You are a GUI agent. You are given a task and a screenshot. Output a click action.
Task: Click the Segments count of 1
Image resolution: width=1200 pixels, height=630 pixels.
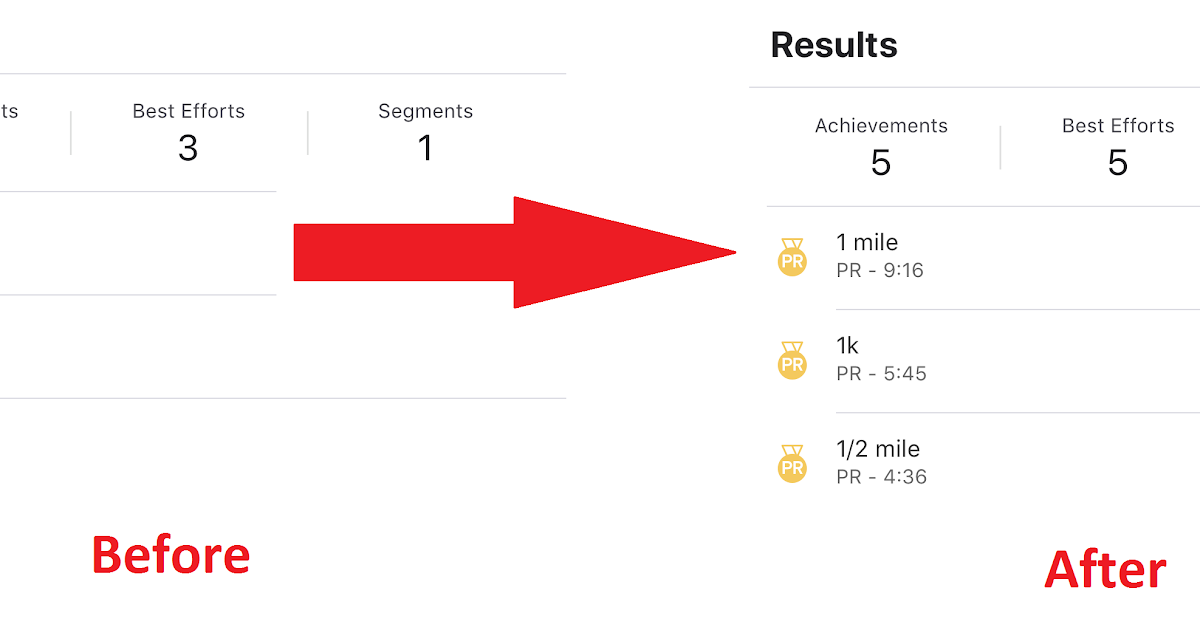click(425, 148)
